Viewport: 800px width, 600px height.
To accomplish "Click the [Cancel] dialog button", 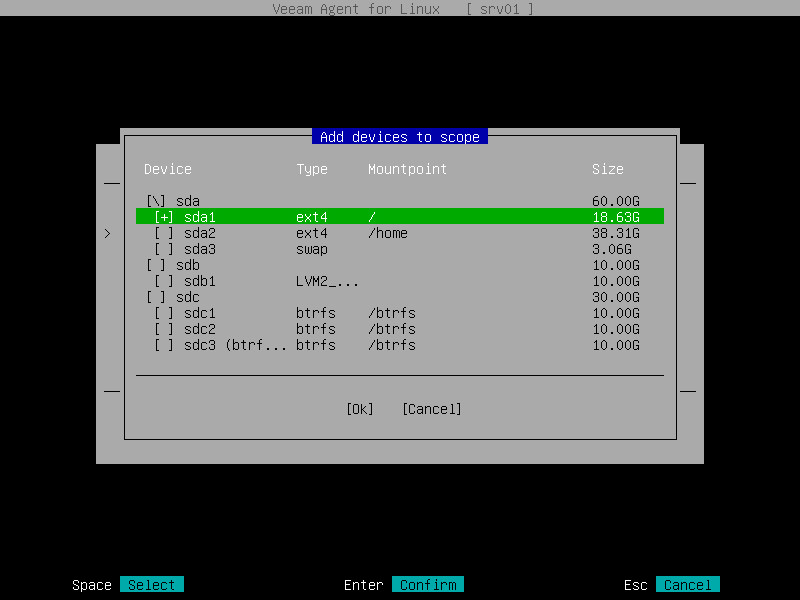I will click(432, 409).
